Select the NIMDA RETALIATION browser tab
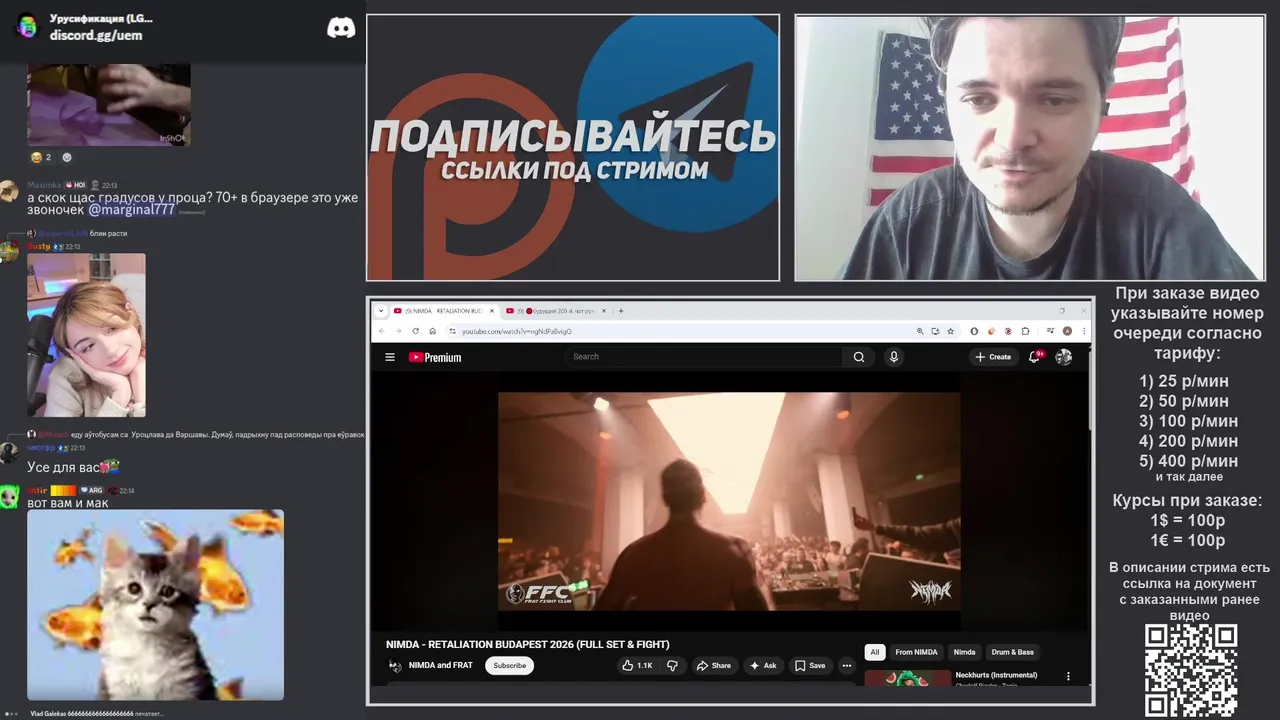1280x720 pixels. [x=443, y=311]
